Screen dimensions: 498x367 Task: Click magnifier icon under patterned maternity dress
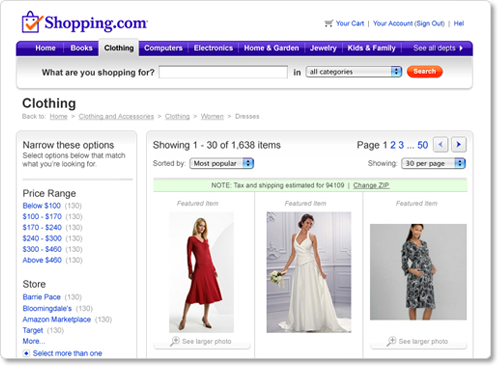tap(391, 341)
